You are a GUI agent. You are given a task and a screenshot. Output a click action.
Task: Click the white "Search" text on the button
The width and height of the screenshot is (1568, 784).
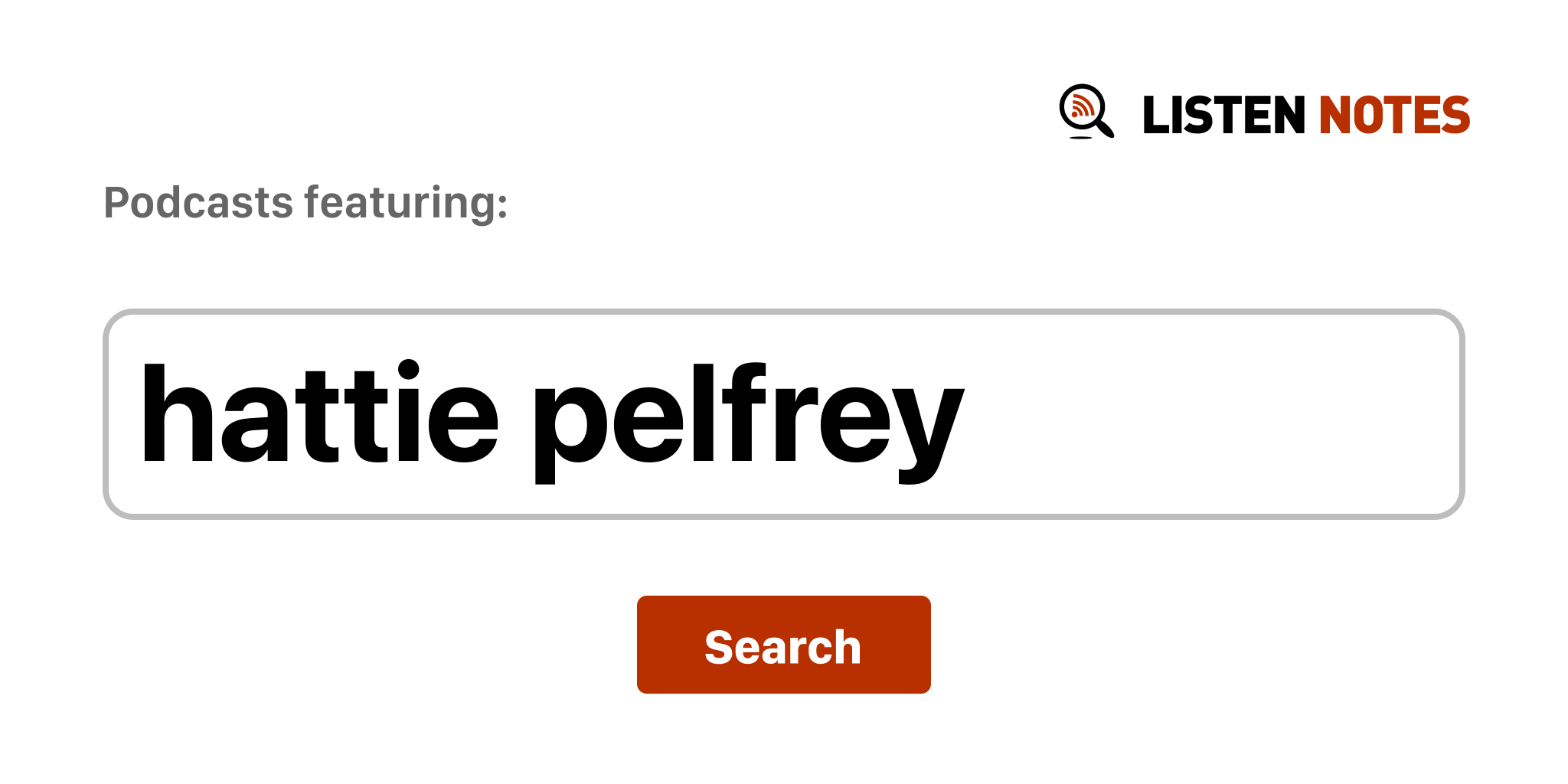(x=782, y=647)
